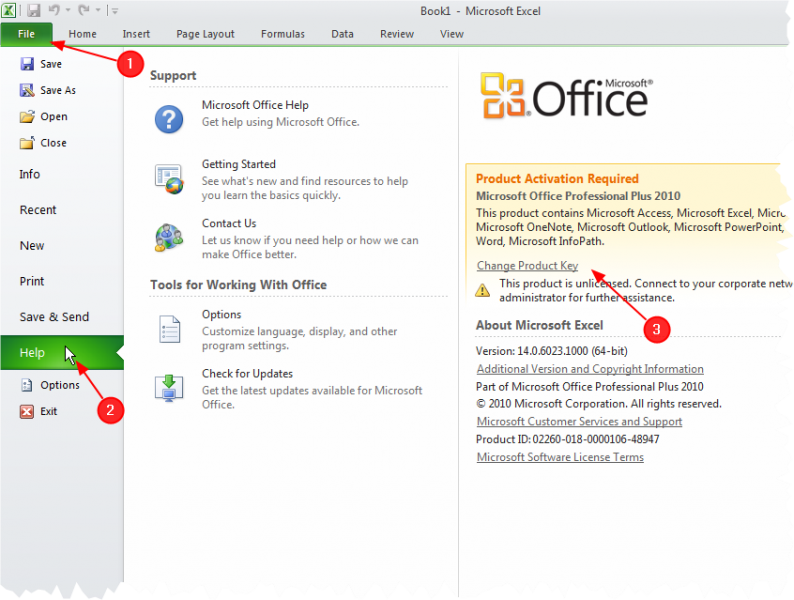Click the Check for Updates download icon
Screen dimensions: 794x600
169,388
